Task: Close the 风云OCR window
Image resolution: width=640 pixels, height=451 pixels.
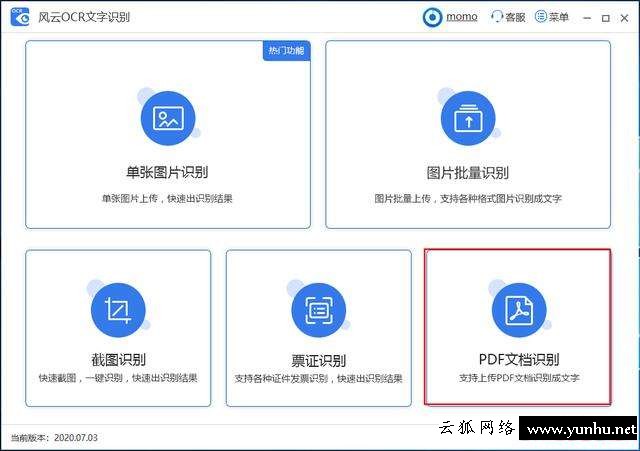Action: (624, 18)
